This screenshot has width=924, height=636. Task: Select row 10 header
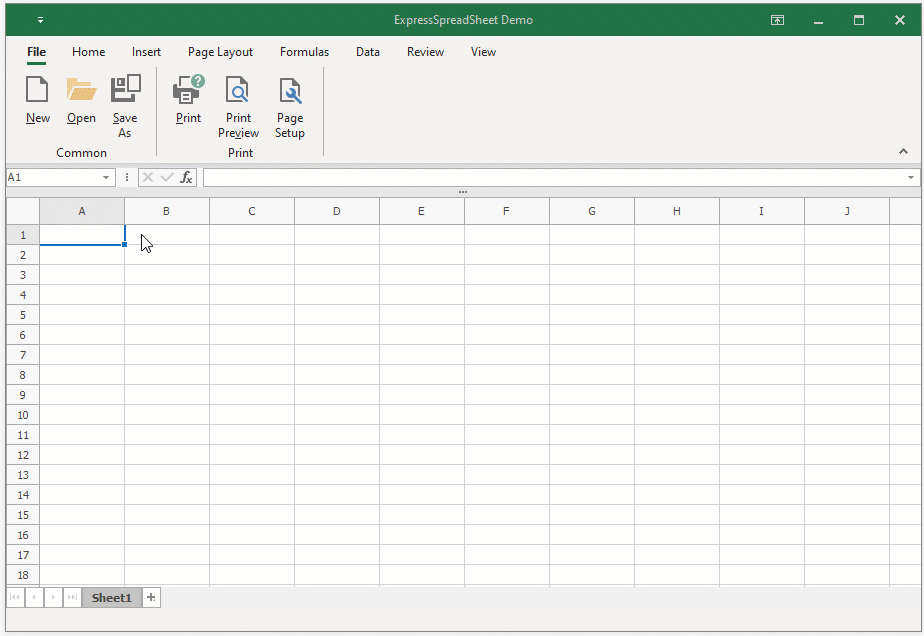(x=23, y=415)
